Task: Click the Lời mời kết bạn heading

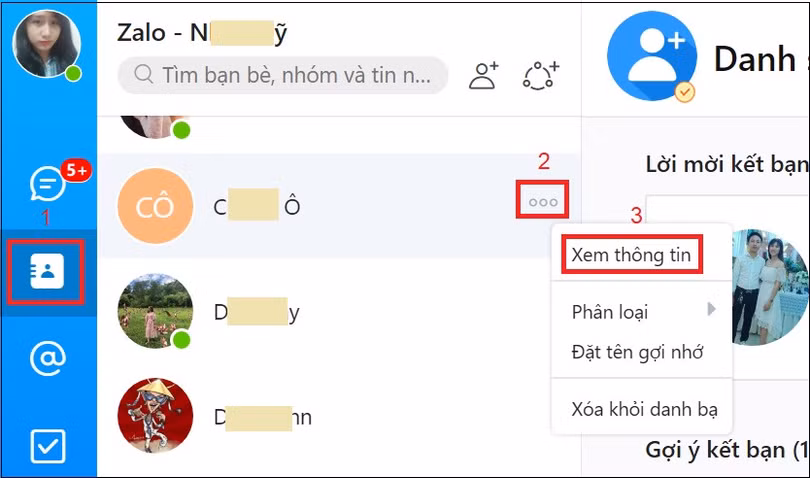Action: point(726,164)
